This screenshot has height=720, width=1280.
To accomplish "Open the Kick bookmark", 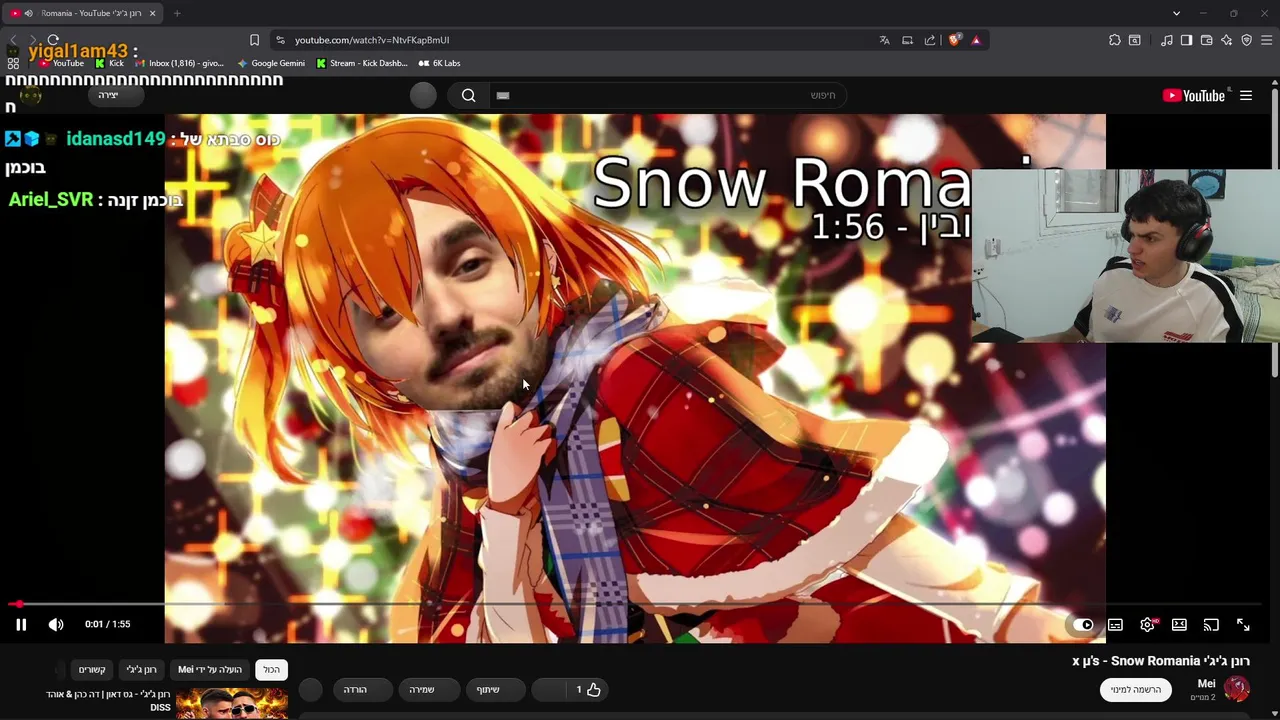I will (x=109, y=63).
